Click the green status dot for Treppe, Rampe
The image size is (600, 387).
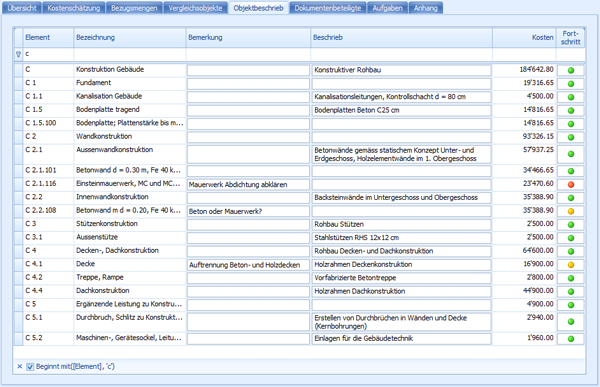click(x=571, y=278)
